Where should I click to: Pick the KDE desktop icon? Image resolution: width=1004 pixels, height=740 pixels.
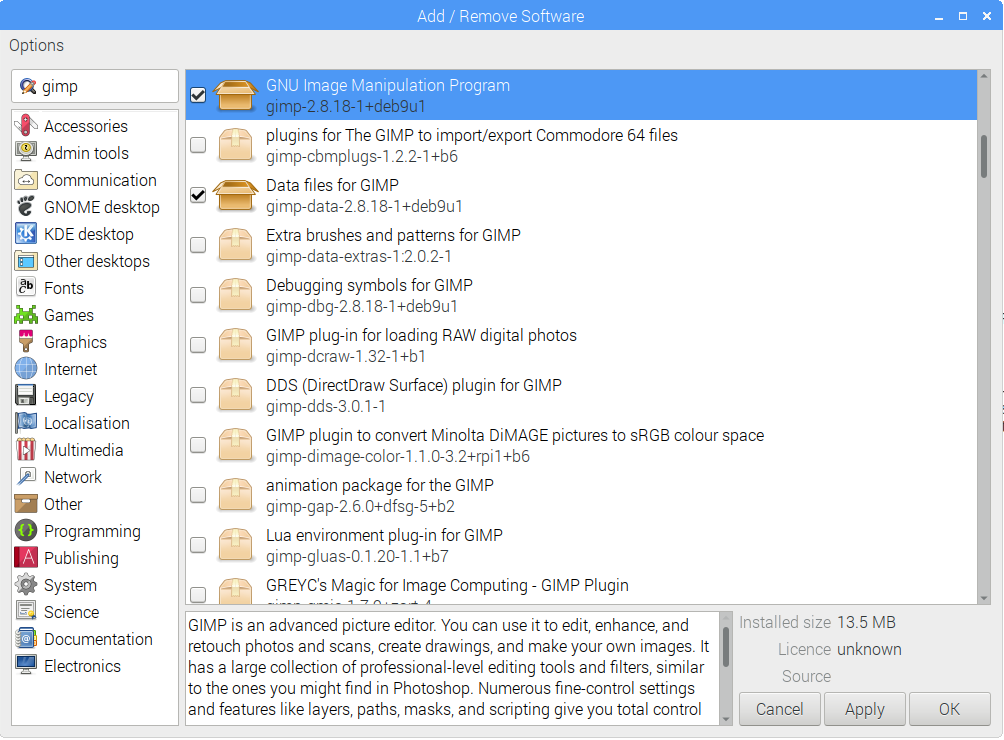click(26, 234)
